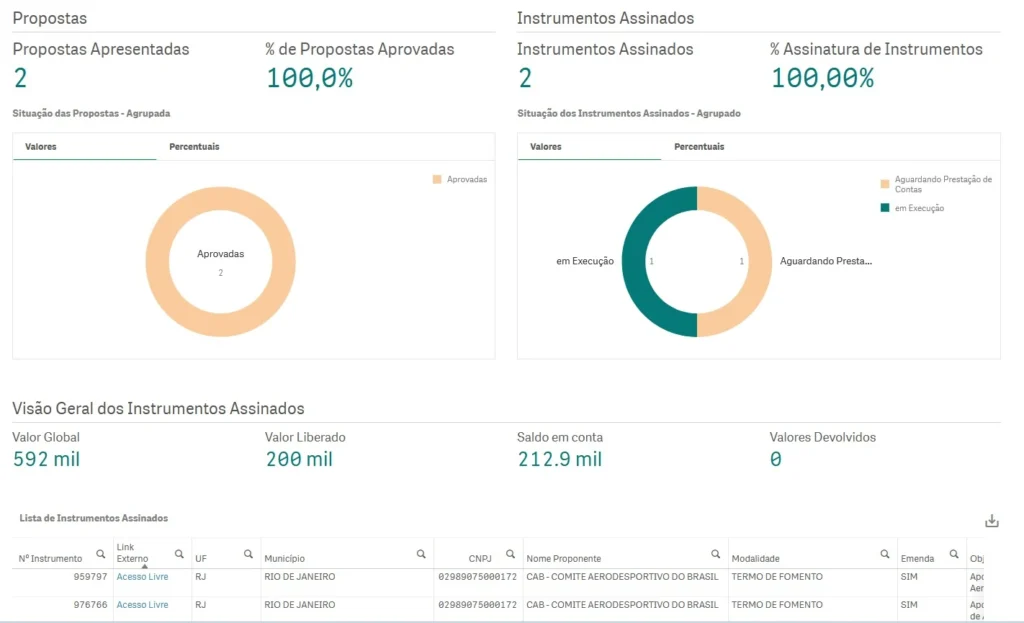Screen dimensions: 1024x623
Task: Open search for Nome Proponente column
Action: pos(716,553)
